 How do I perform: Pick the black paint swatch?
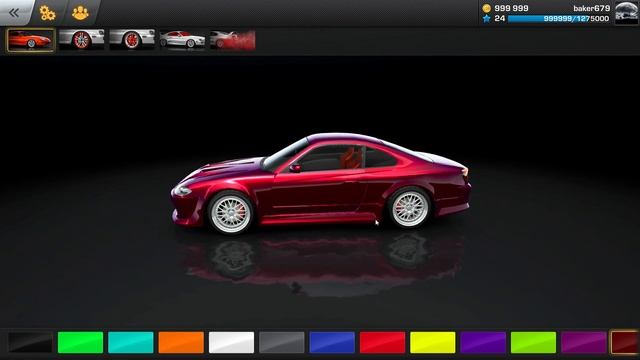(x=30, y=342)
